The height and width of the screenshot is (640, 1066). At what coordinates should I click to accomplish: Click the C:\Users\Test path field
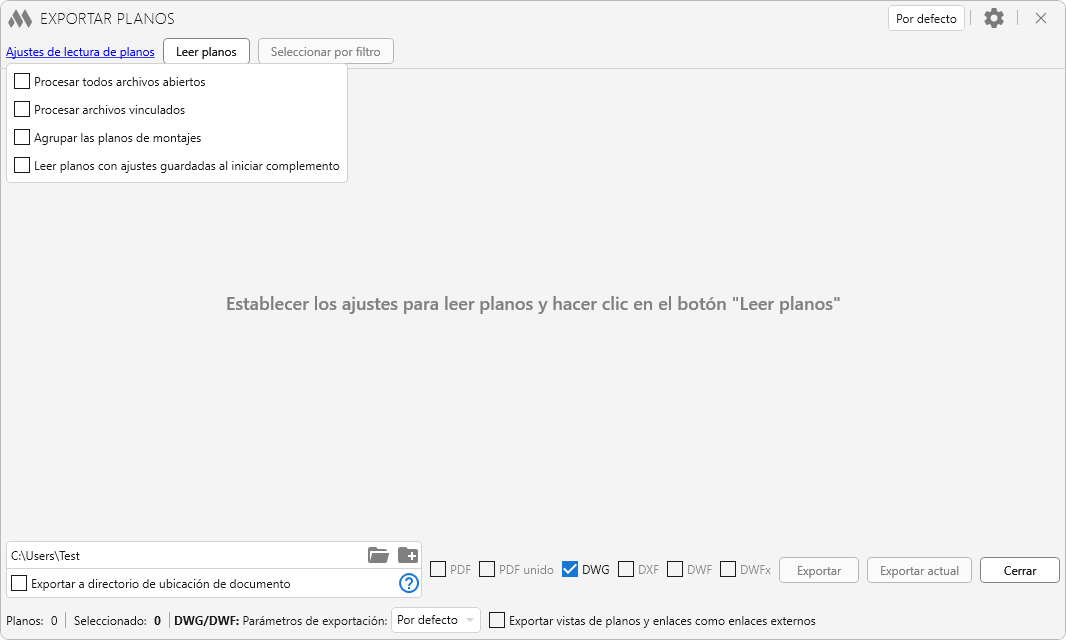click(x=185, y=555)
